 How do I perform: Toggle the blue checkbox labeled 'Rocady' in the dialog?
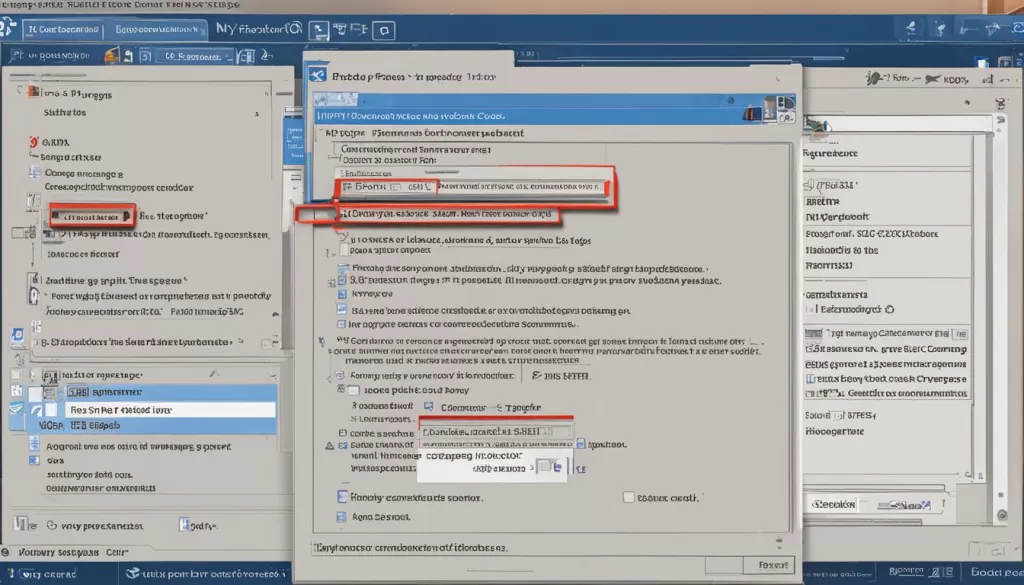click(x=342, y=496)
